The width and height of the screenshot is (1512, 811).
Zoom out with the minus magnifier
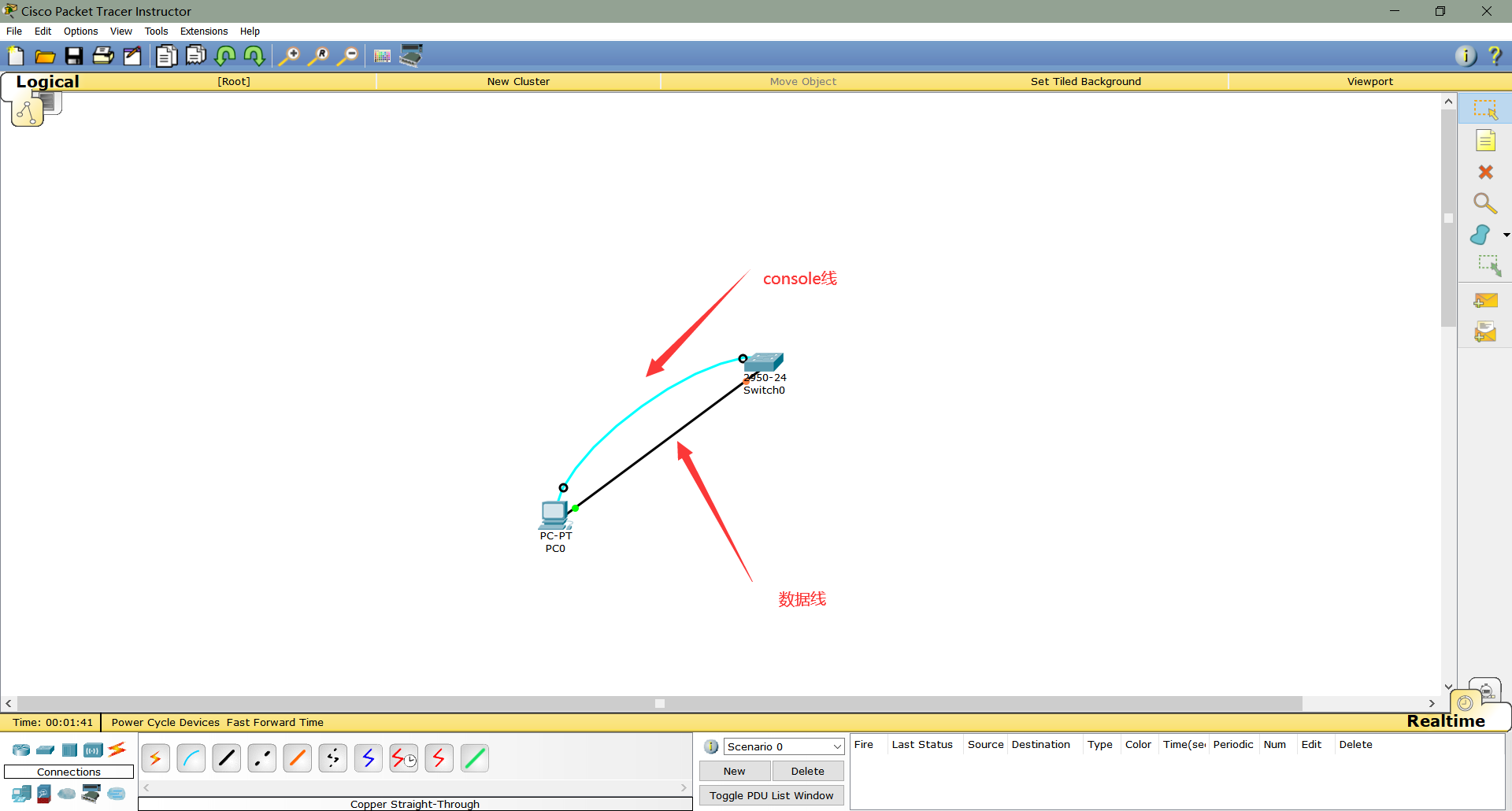tap(347, 56)
